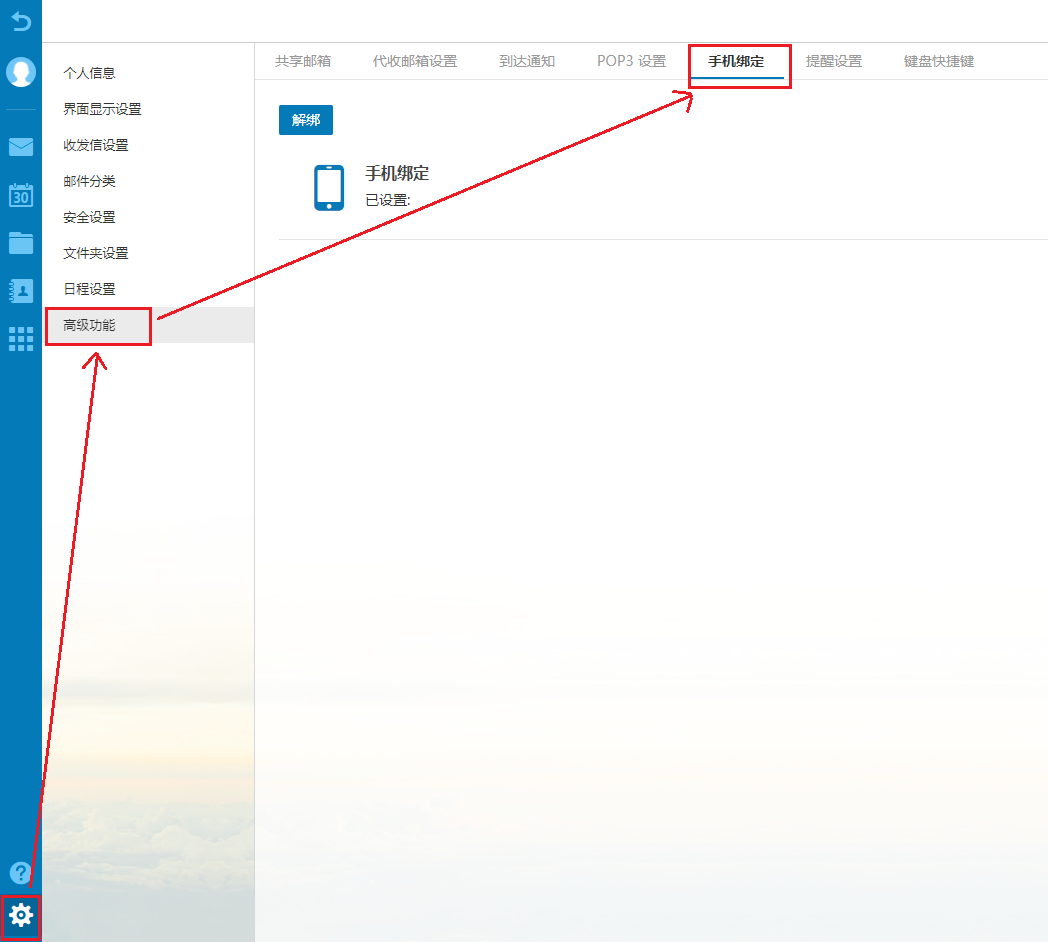Viewport: 1048px width, 942px height.
Task: Click the back arrow icon in sidebar
Action: coord(21,20)
